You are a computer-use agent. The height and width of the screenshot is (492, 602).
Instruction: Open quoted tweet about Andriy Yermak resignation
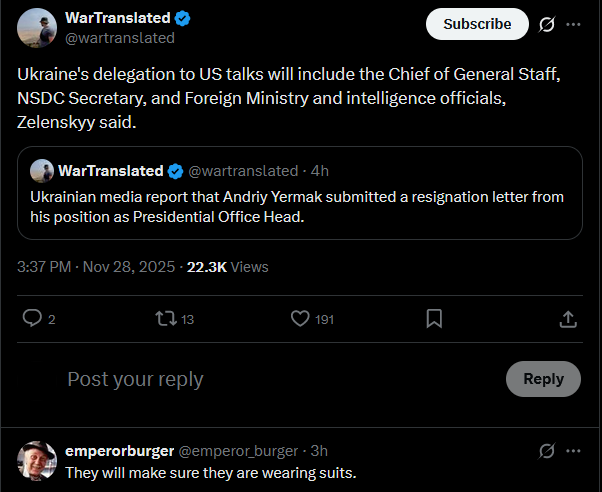(300, 193)
